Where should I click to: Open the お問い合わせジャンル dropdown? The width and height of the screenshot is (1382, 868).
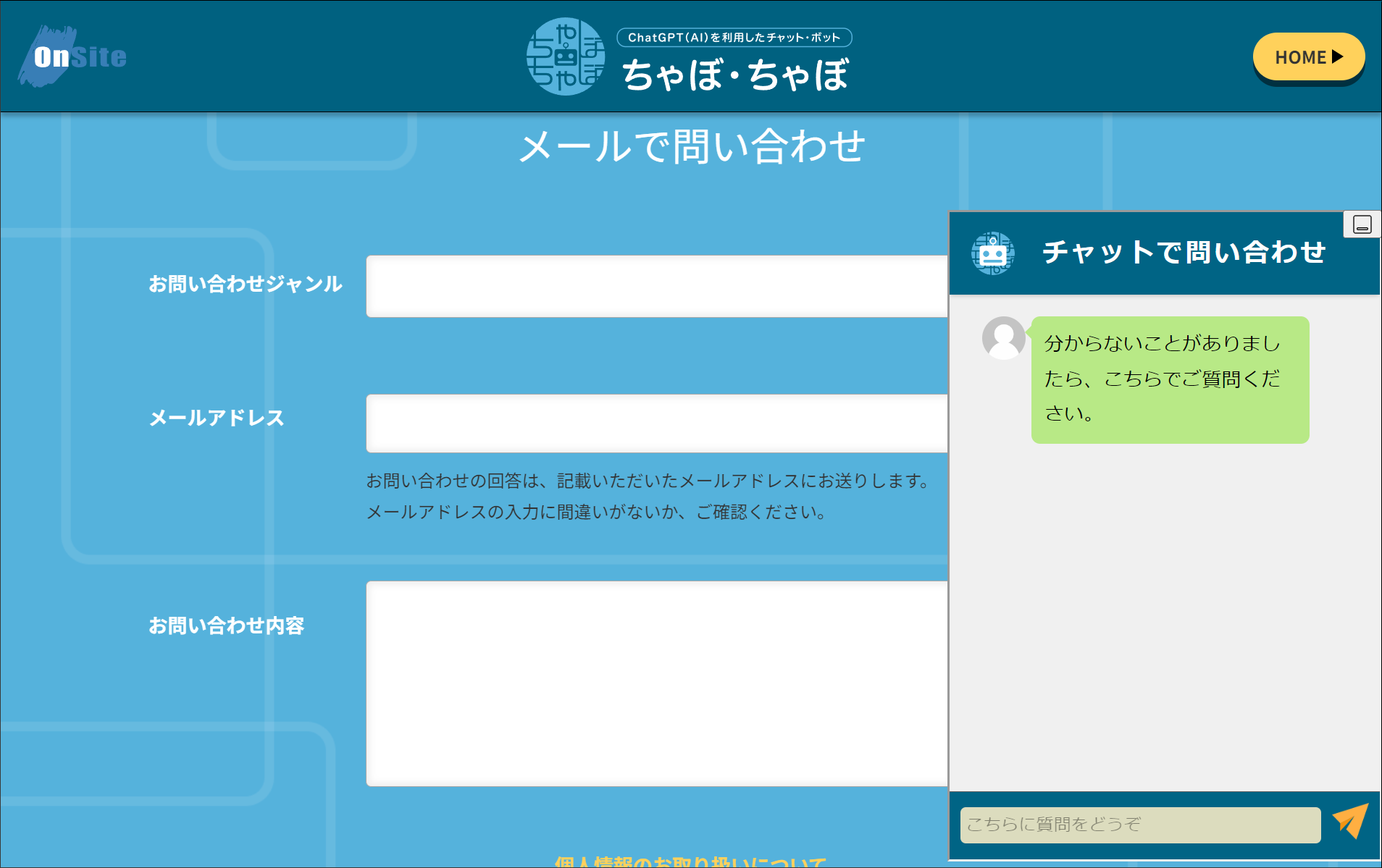[x=656, y=286]
